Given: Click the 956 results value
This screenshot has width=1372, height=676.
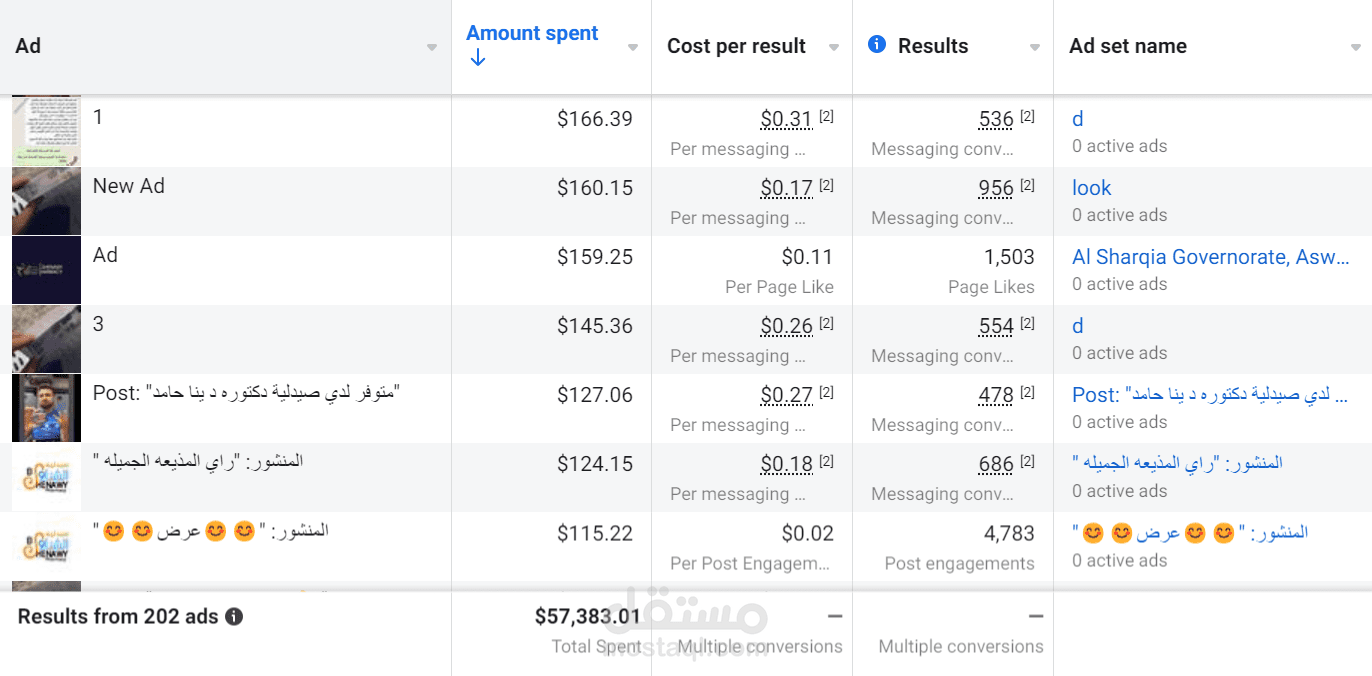Looking at the screenshot, I should 995,189.
